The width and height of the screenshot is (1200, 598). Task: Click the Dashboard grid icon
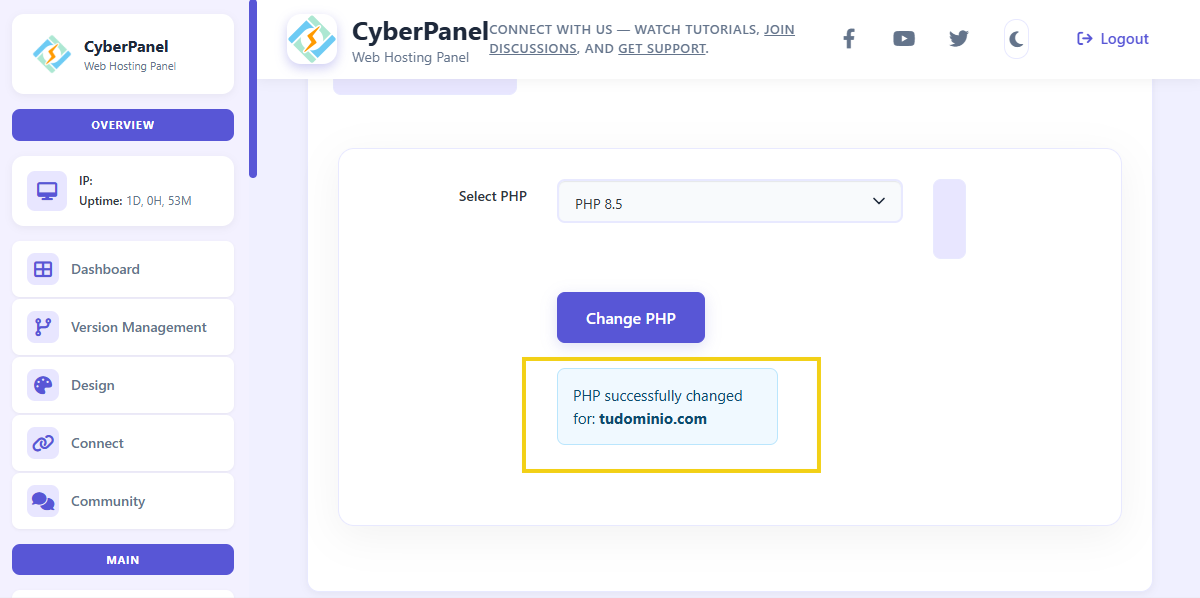[x=43, y=269]
